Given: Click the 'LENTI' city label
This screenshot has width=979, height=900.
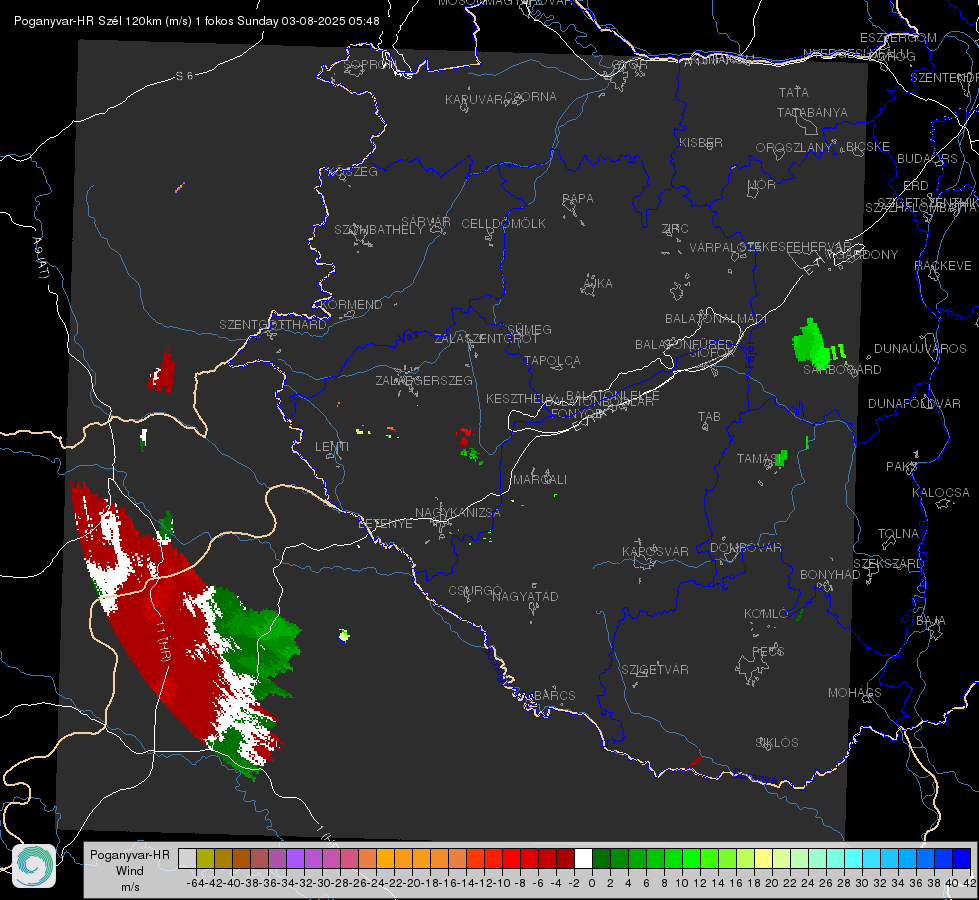Looking at the screenshot, I should coord(332,447).
